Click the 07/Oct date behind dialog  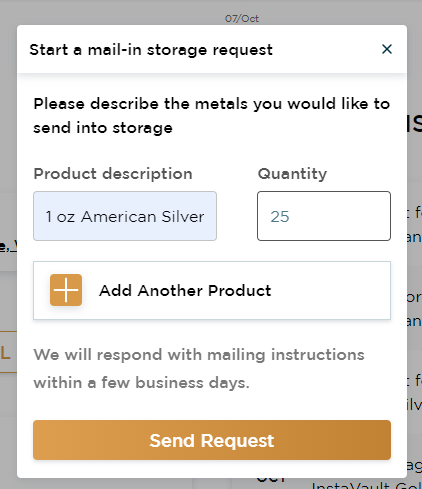pyautogui.click(x=242, y=18)
